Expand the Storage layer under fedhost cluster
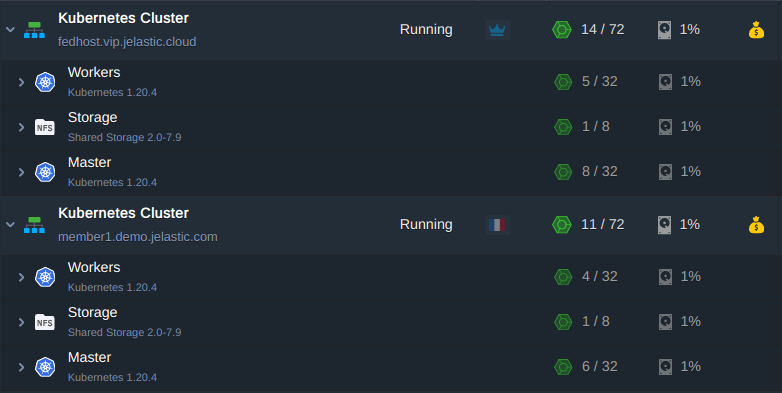 tap(21, 127)
